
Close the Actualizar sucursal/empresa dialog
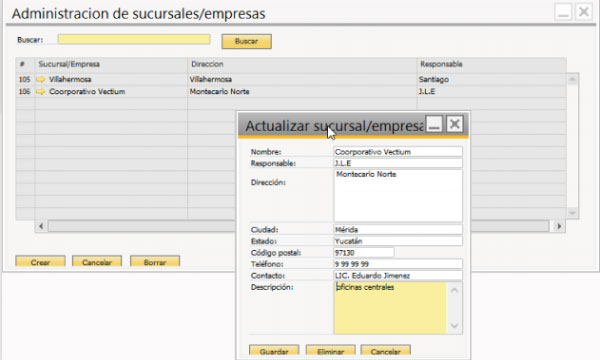coord(455,124)
